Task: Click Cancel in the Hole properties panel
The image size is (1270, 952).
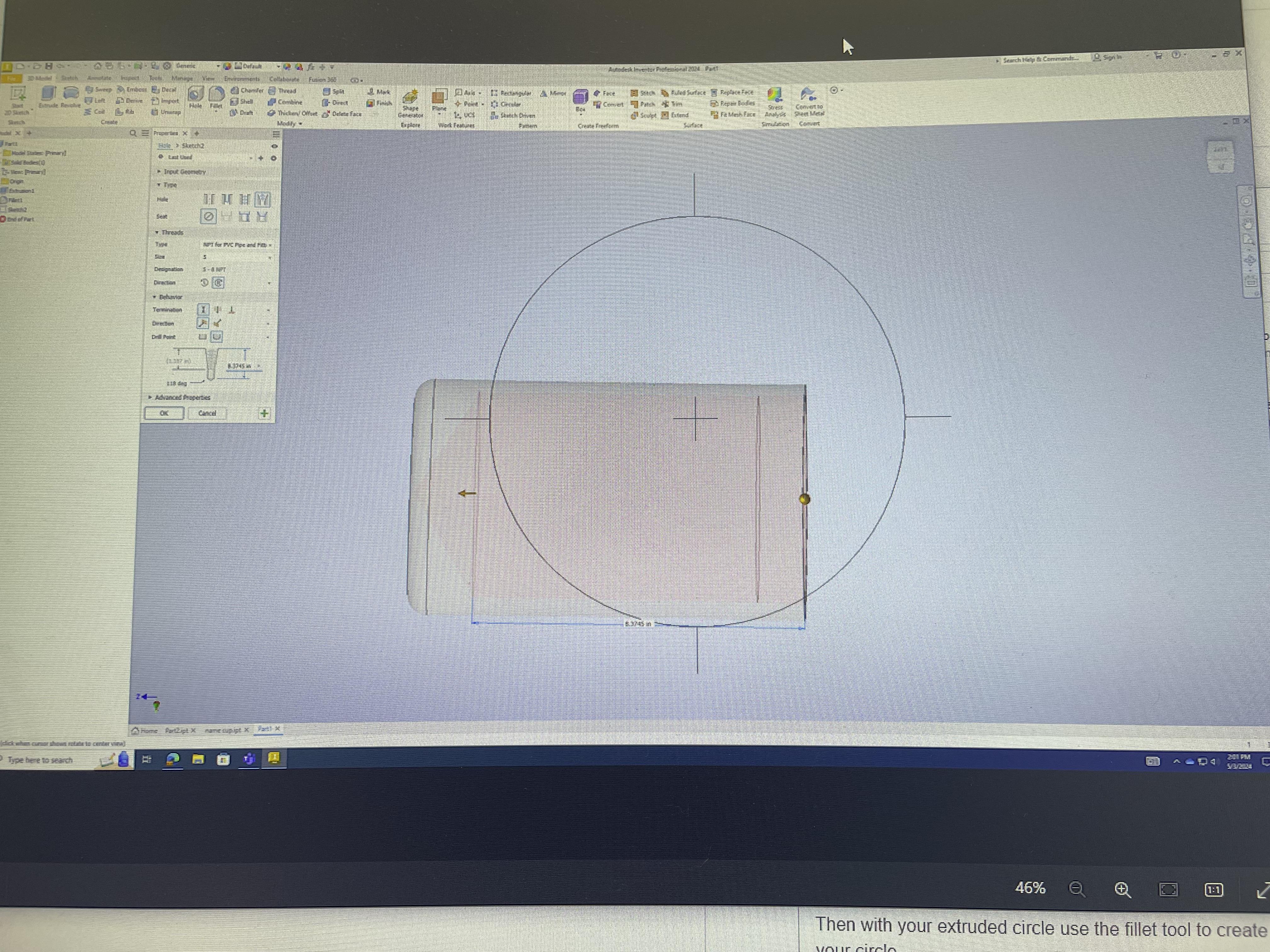Action: click(207, 413)
